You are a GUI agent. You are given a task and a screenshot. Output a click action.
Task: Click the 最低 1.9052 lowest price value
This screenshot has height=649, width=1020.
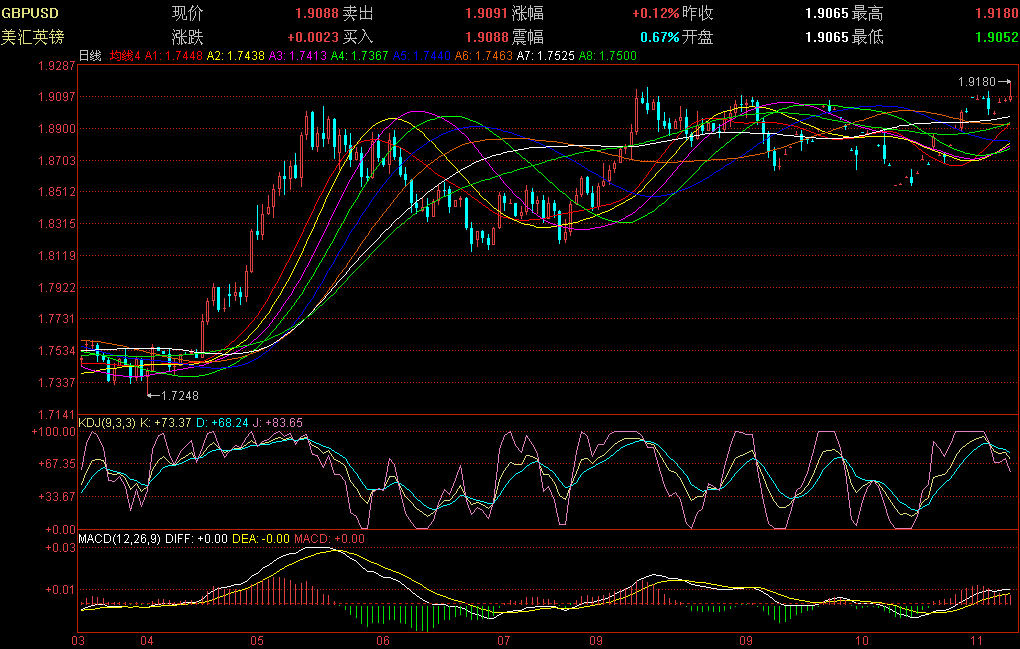point(995,37)
